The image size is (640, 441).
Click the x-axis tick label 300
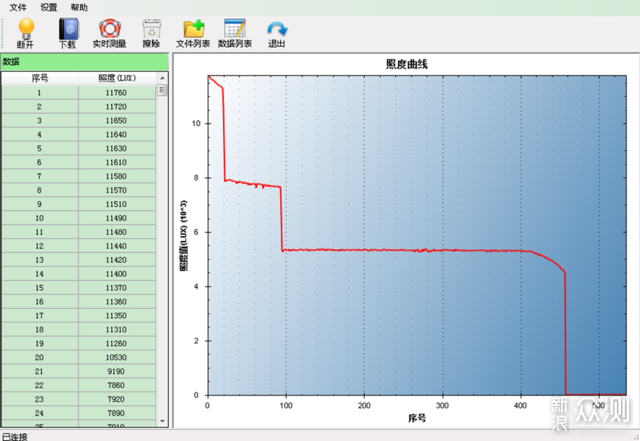[442, 405]
